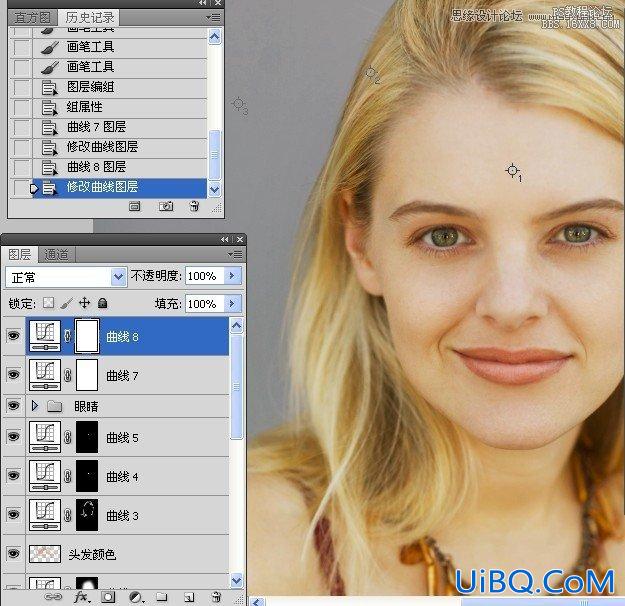Select the 头发颜色 layer name
The width and height of the screenshot is (625, 606).
[92, 554]
